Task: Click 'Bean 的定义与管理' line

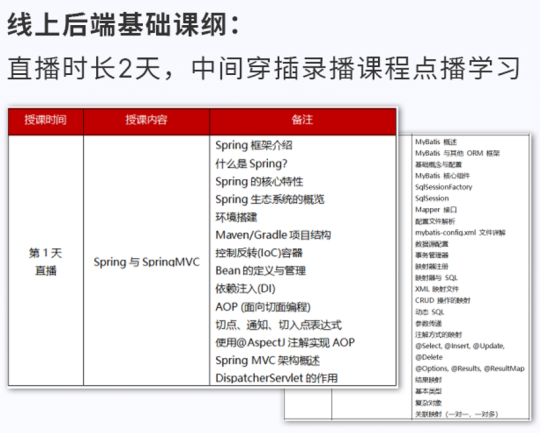Action: 260,271
